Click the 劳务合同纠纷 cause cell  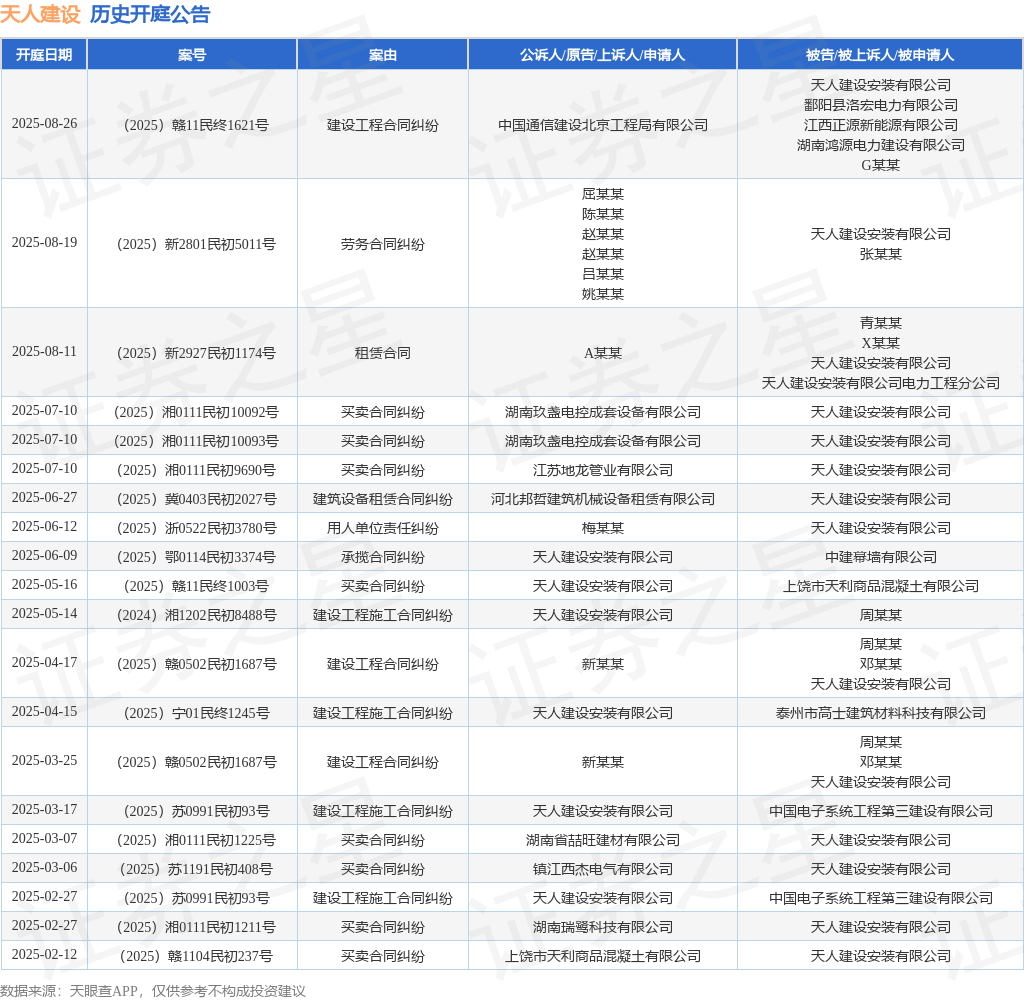point(383,244)
